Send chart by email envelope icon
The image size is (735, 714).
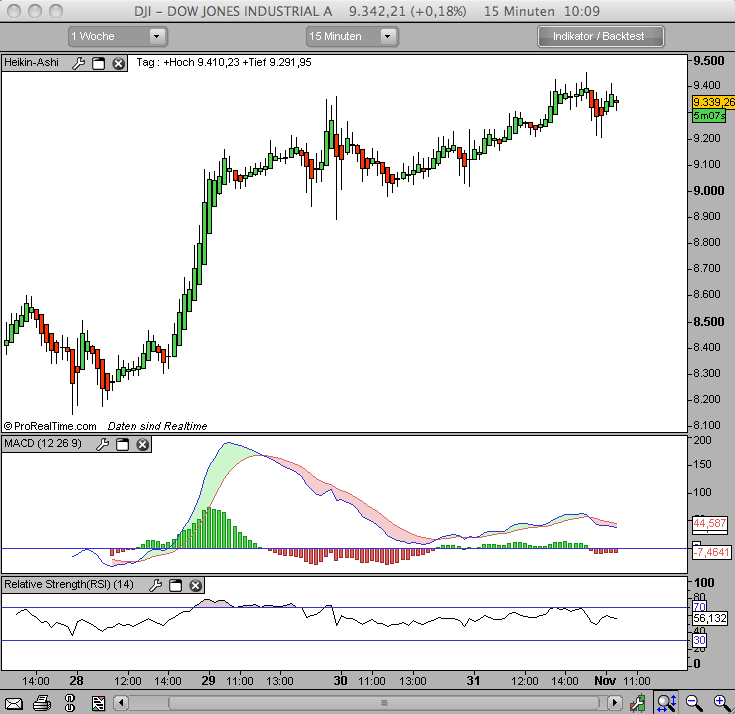14,703
